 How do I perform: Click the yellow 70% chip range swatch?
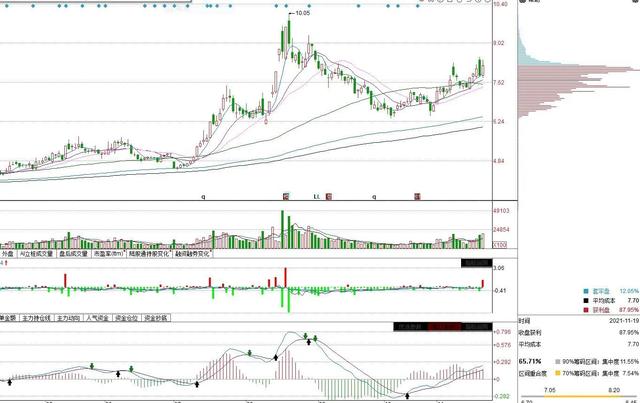click(558, 373)
